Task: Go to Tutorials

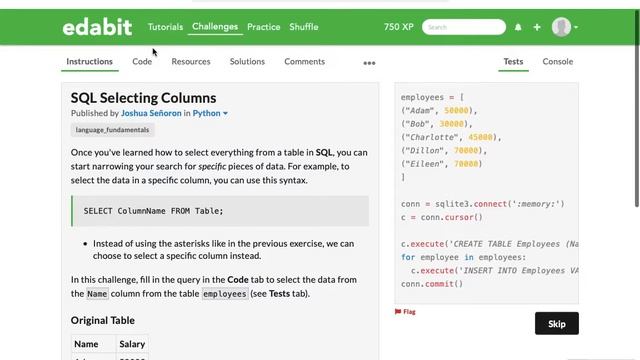Action: [x=165, y=27]
